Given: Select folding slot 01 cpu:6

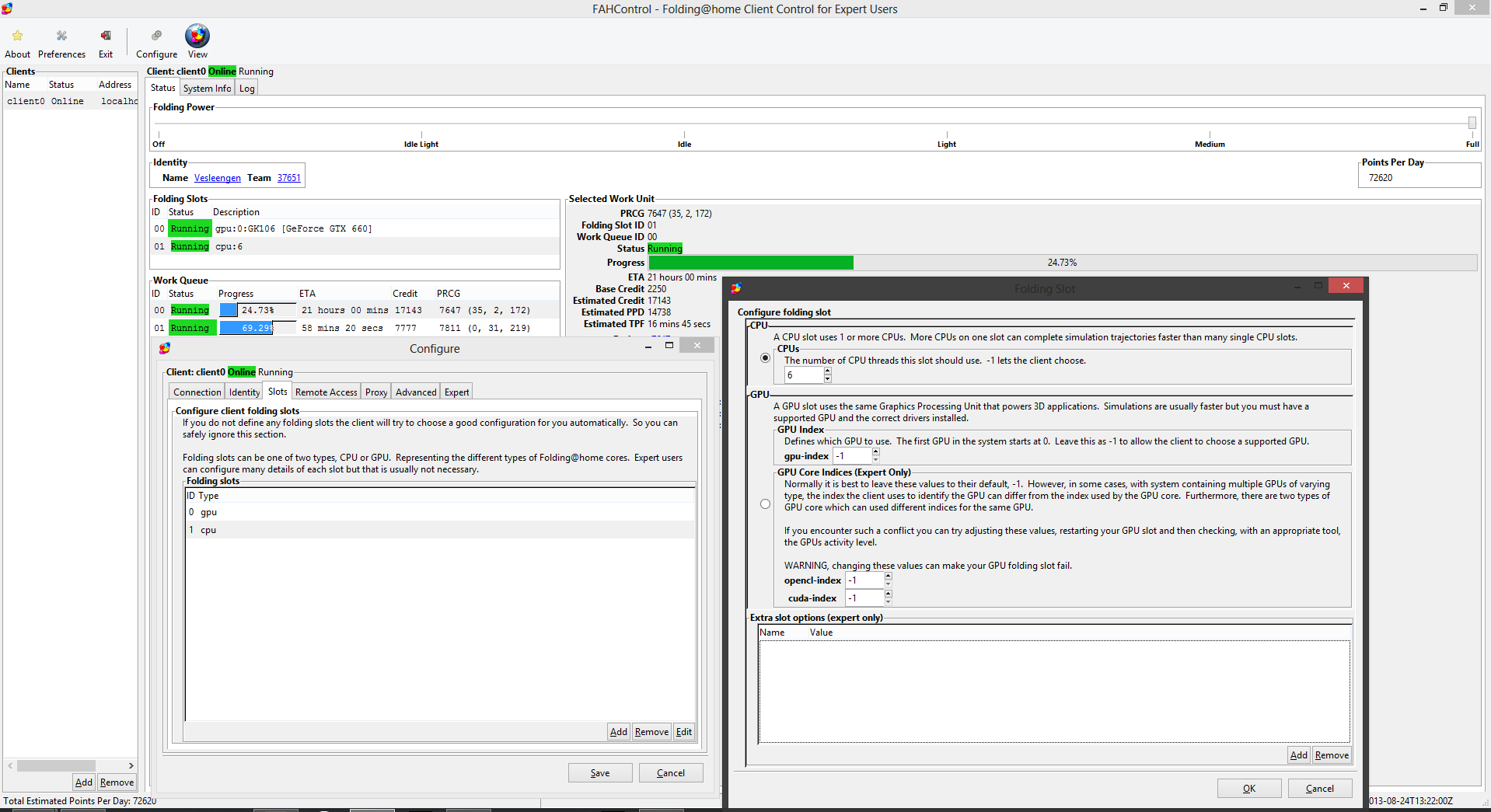Looking at the screenshot, I should coord(355,246).
